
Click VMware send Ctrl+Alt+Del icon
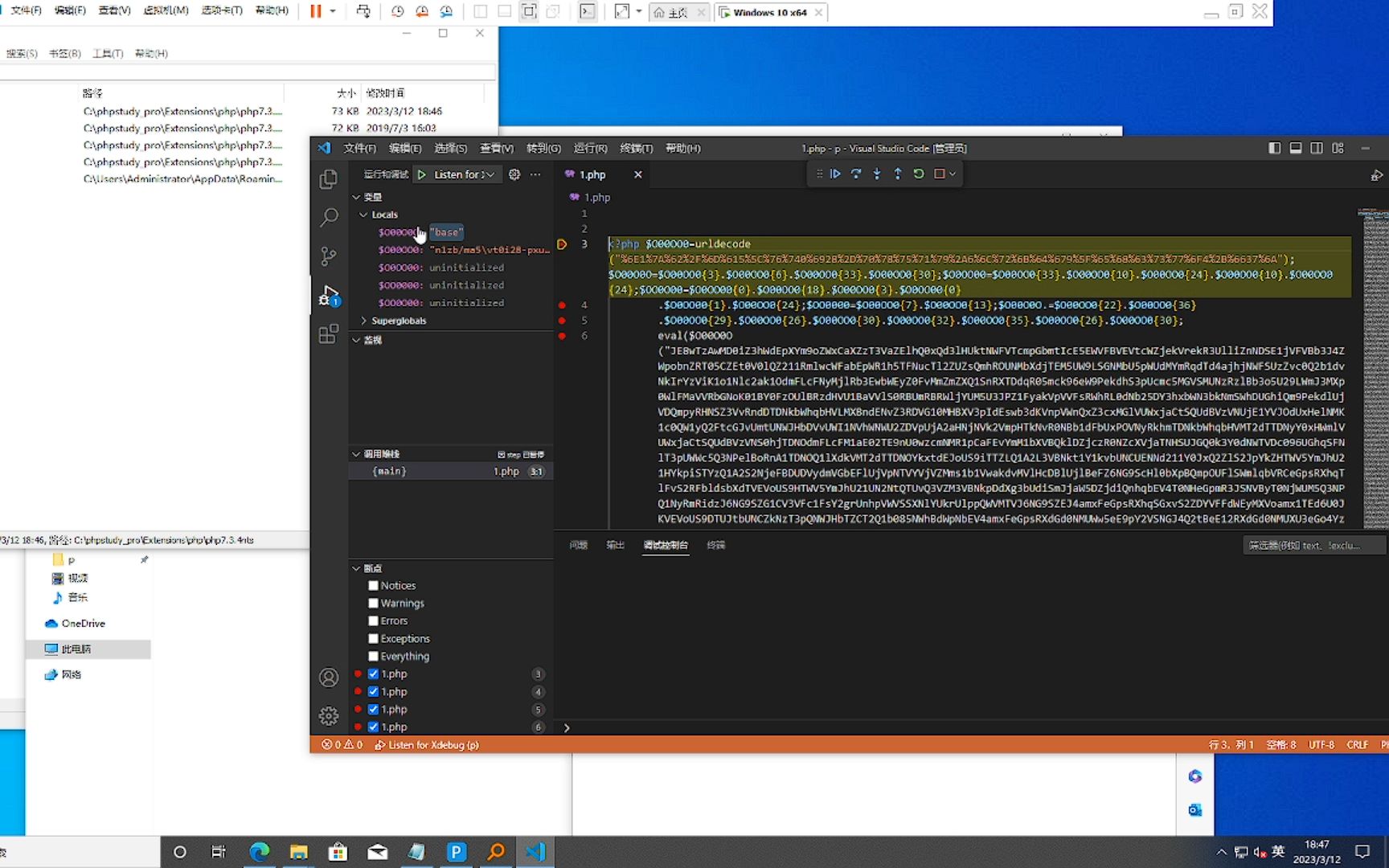coord(363,11)
